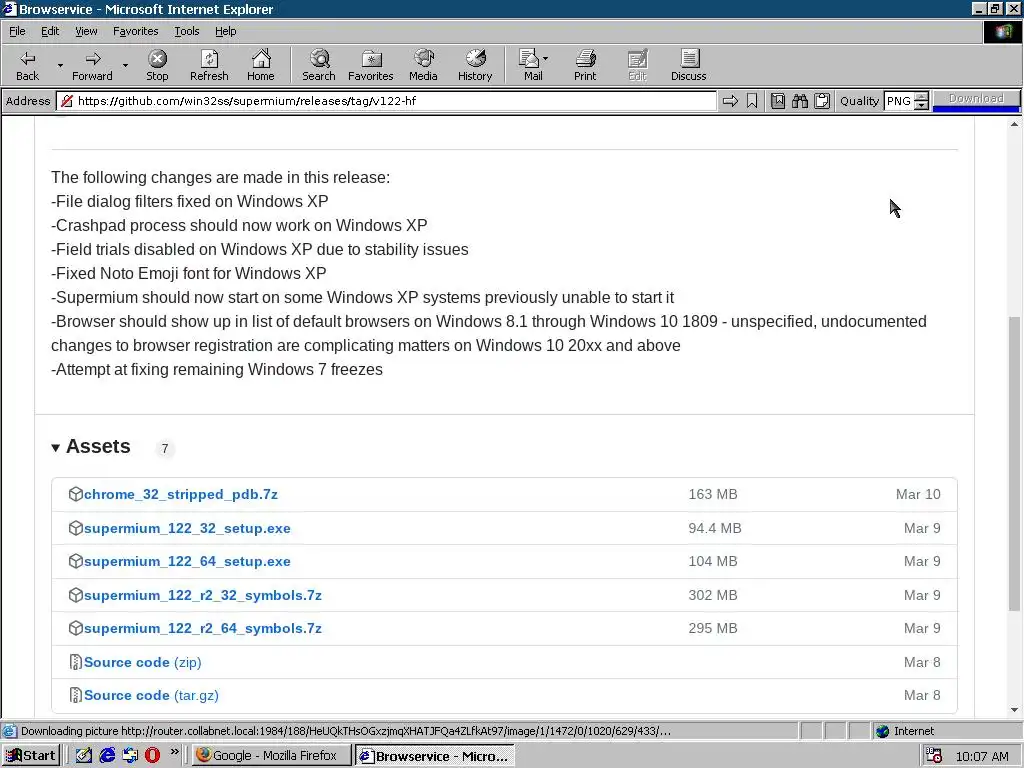Click the Browservice taskbar button

434,756
